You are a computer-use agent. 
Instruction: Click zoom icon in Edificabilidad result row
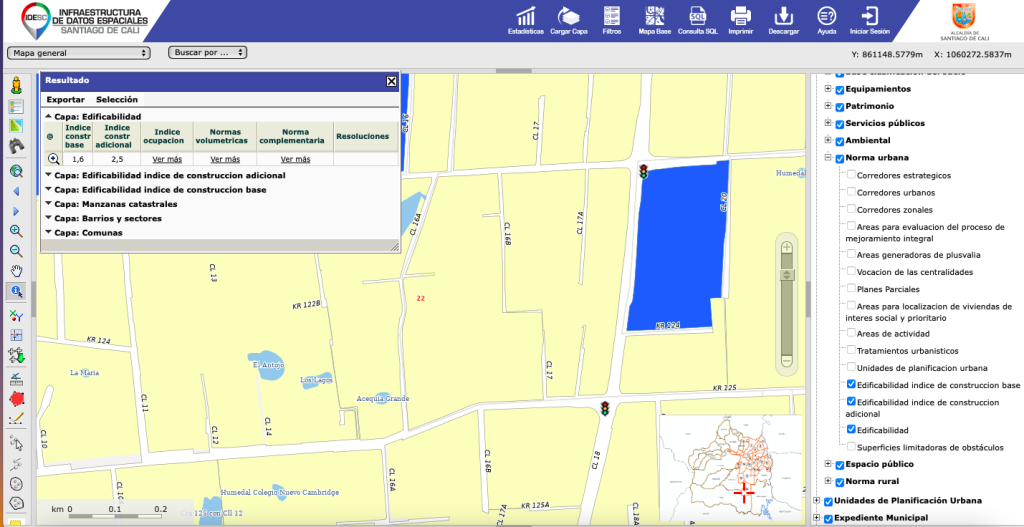pyautogui.click(x=54, y=159)
